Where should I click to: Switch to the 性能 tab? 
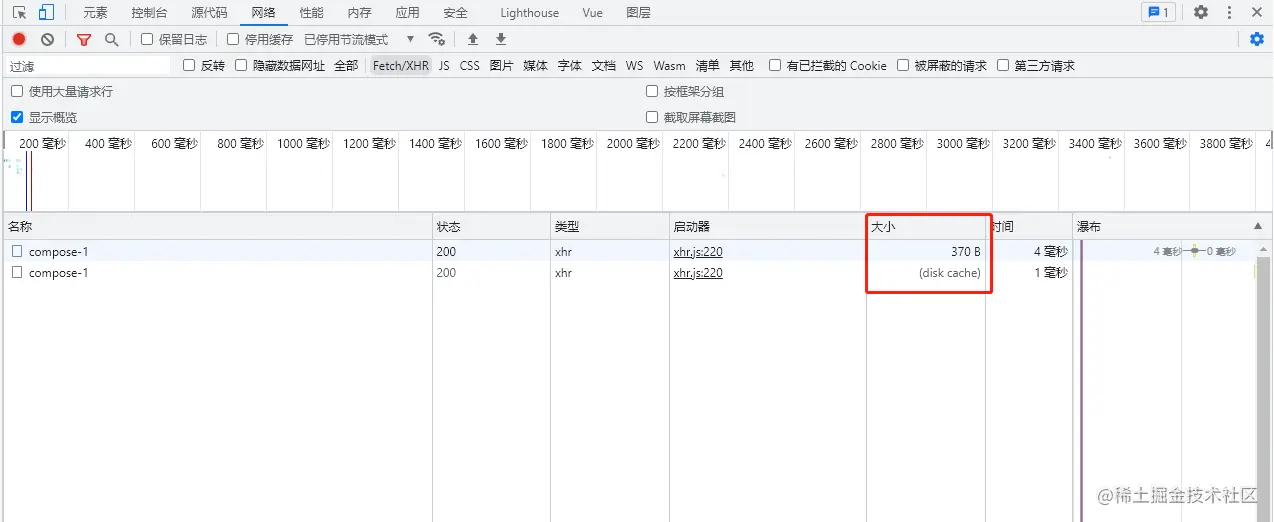312,13
